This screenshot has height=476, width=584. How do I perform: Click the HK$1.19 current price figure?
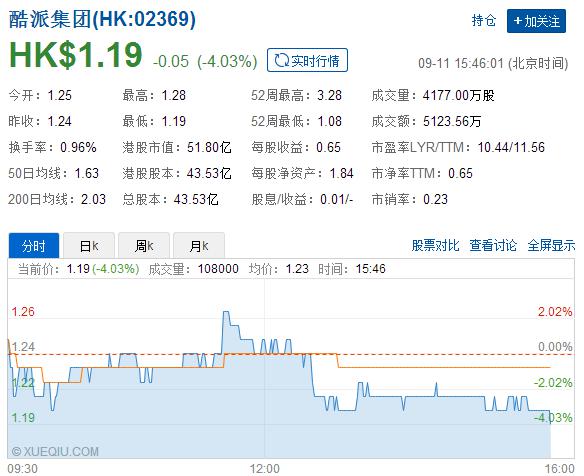point(76,55)
